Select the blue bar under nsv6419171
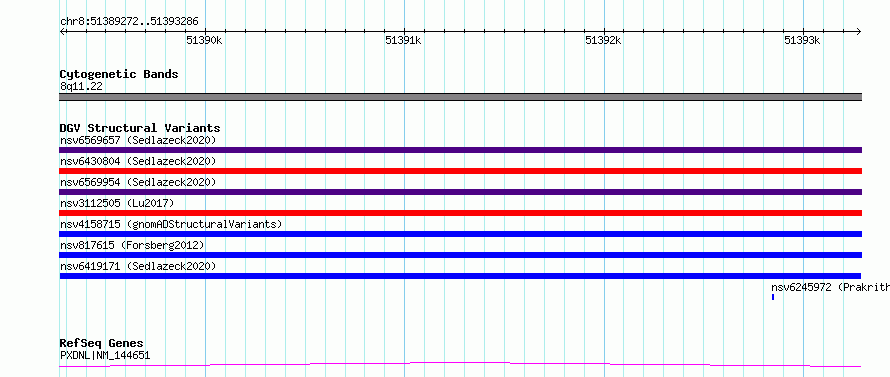Image resolution: width=890 pixels, height=377 pixels. tap(461, 276)
